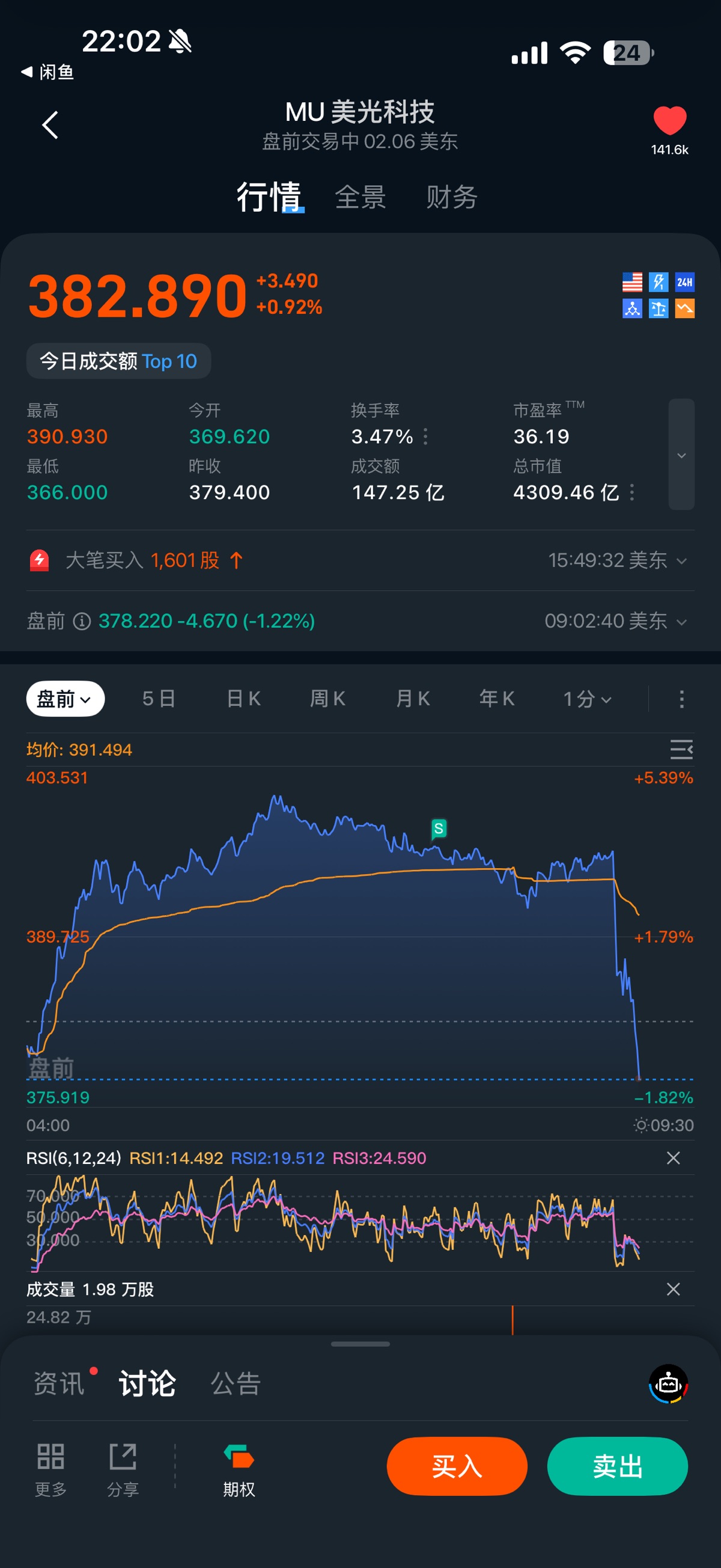
Task: Open the 1分 interval dropdown
Action: point(586,699)
